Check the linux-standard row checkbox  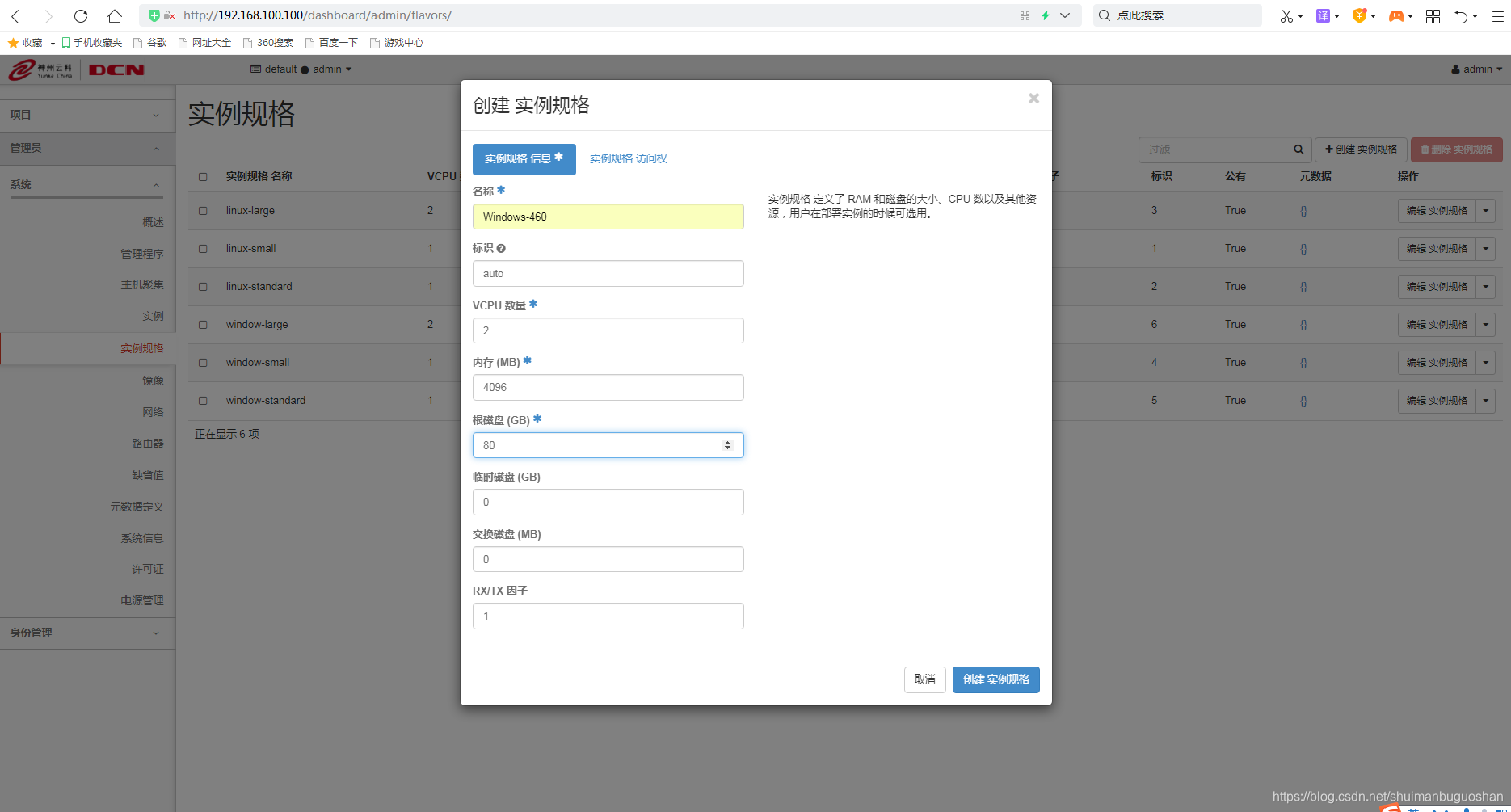tap(203, 287)
